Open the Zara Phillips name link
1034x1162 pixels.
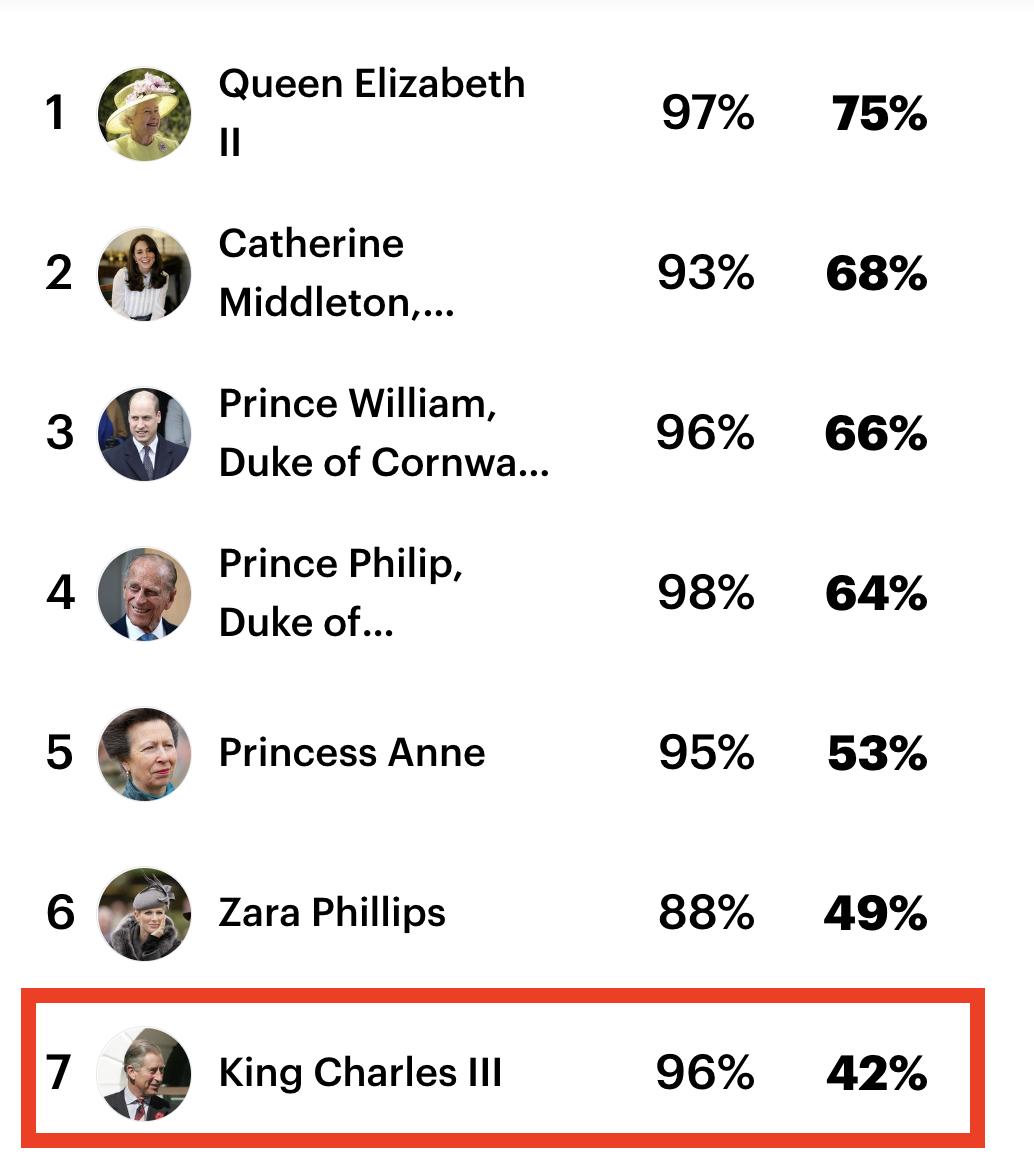(332, 913)
